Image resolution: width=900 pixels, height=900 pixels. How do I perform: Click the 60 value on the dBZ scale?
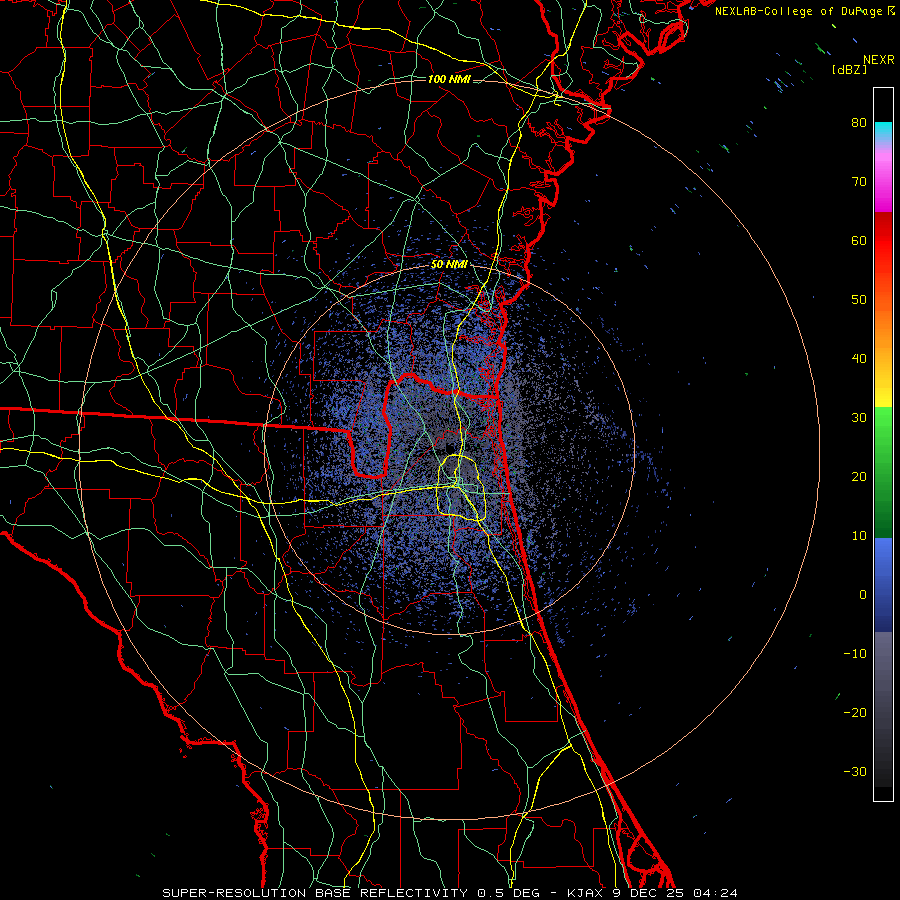(859, 240)
